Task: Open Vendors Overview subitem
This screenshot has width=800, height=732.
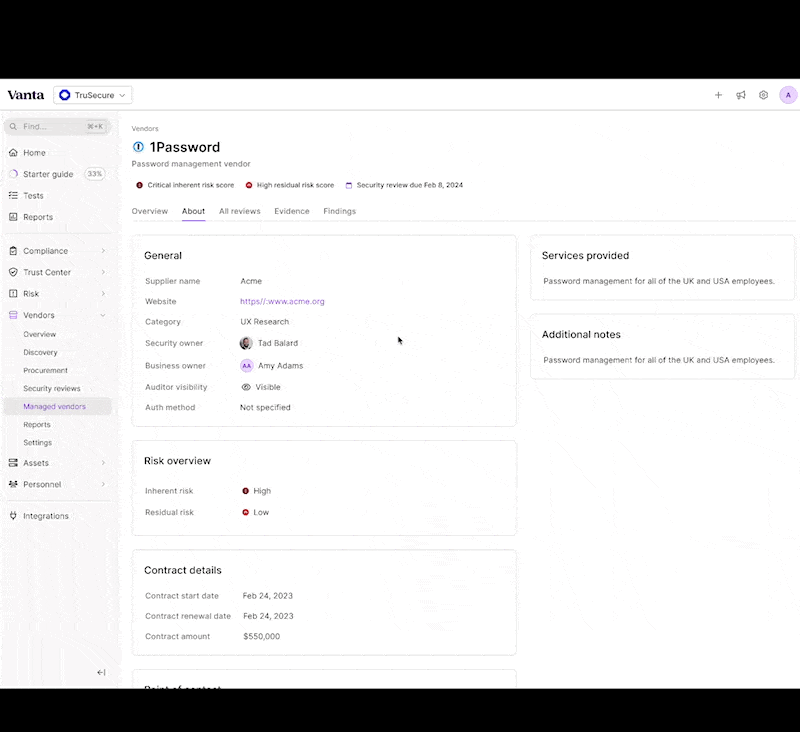Action: 39,334
